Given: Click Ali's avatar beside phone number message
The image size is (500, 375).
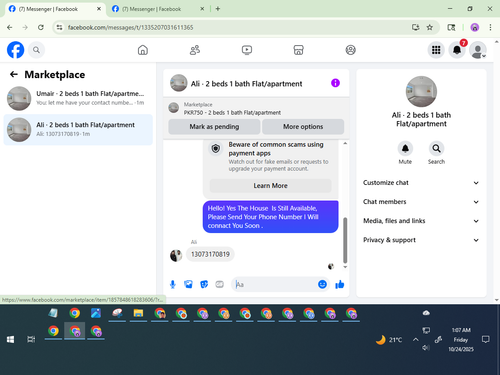Looking at the screenshot, I should 176,255.
